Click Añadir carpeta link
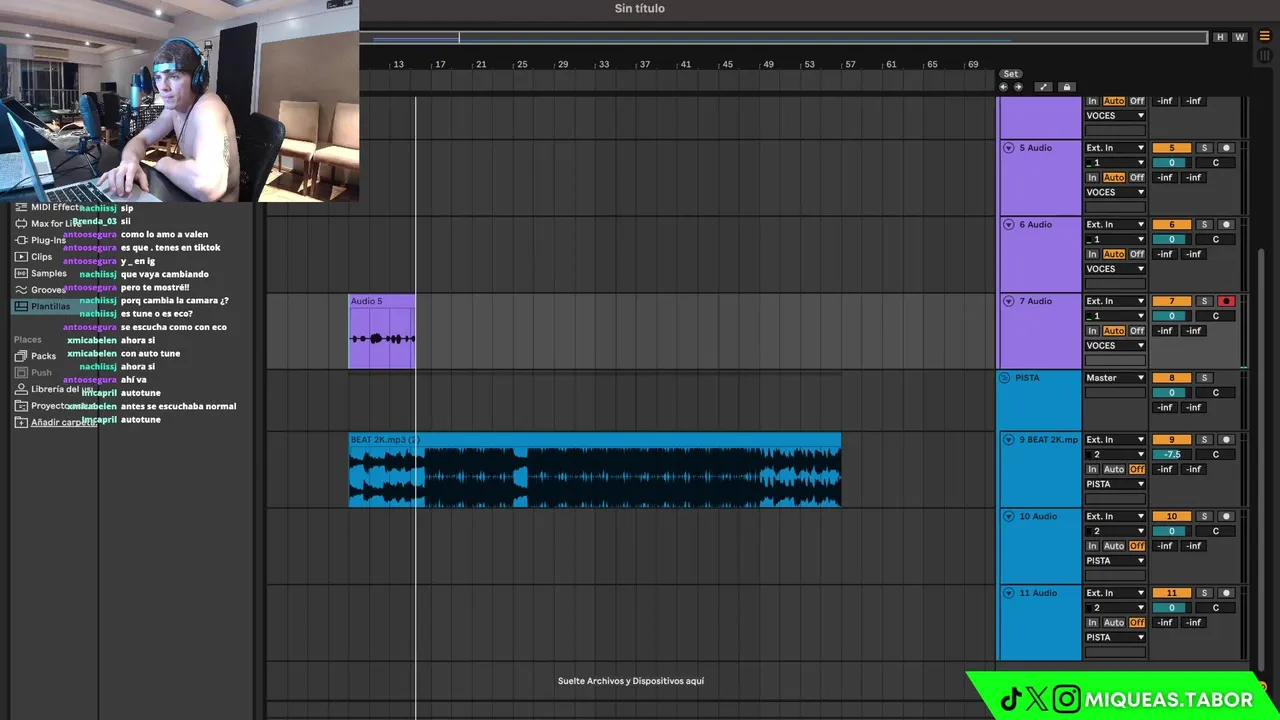 click(63, 422)
